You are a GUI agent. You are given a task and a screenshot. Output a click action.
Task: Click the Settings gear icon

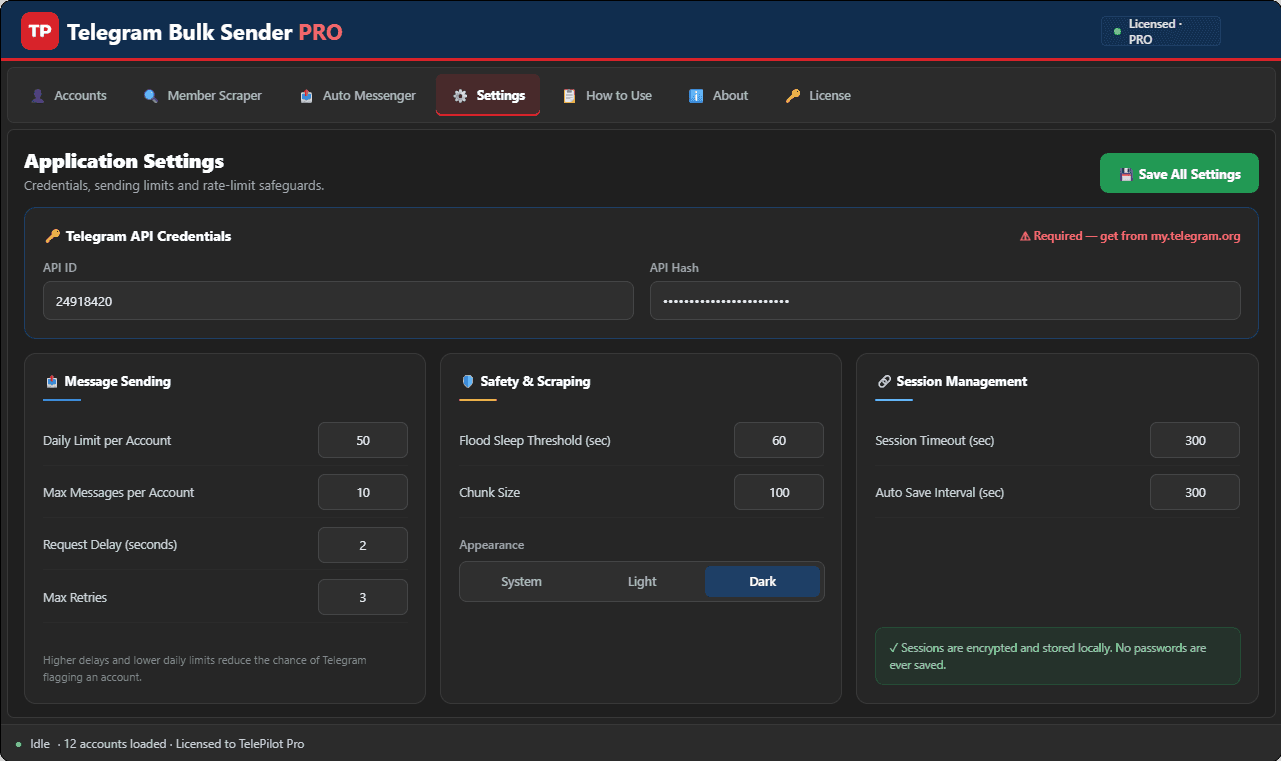pyautogui.click(x=460, y=96)
